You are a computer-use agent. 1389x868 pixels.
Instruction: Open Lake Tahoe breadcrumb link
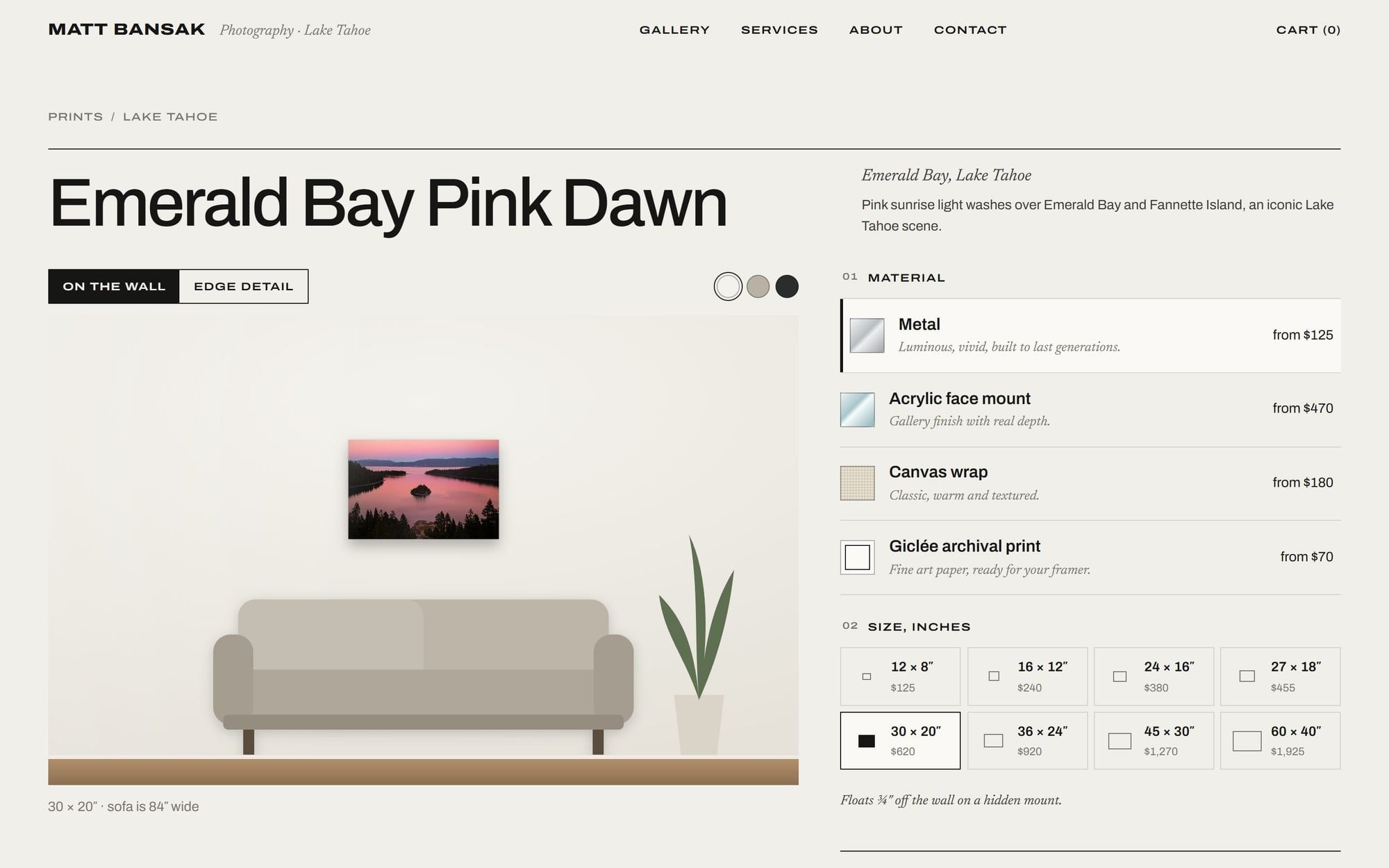[170, 117]
